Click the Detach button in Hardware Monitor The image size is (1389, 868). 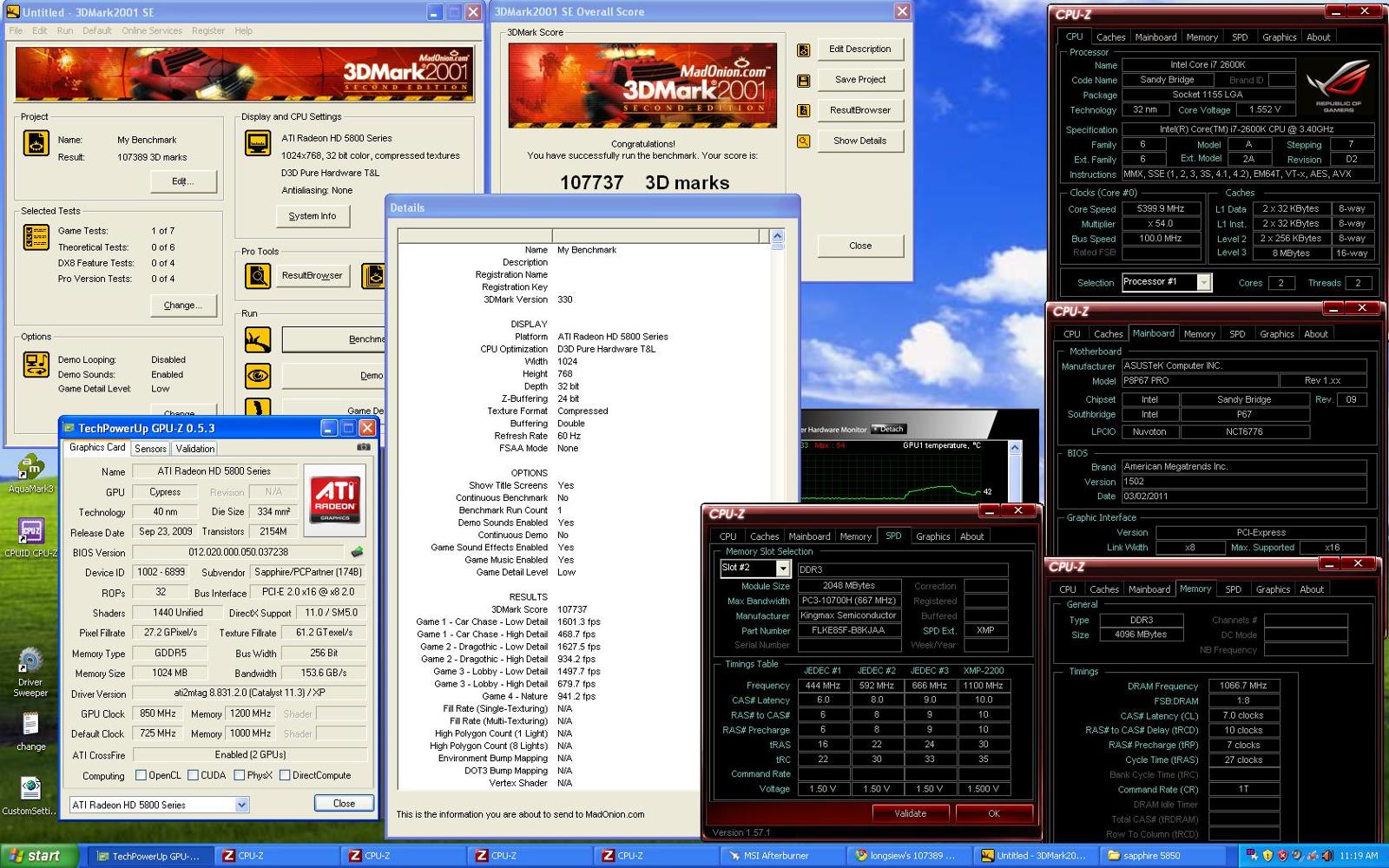click(890, 430)
